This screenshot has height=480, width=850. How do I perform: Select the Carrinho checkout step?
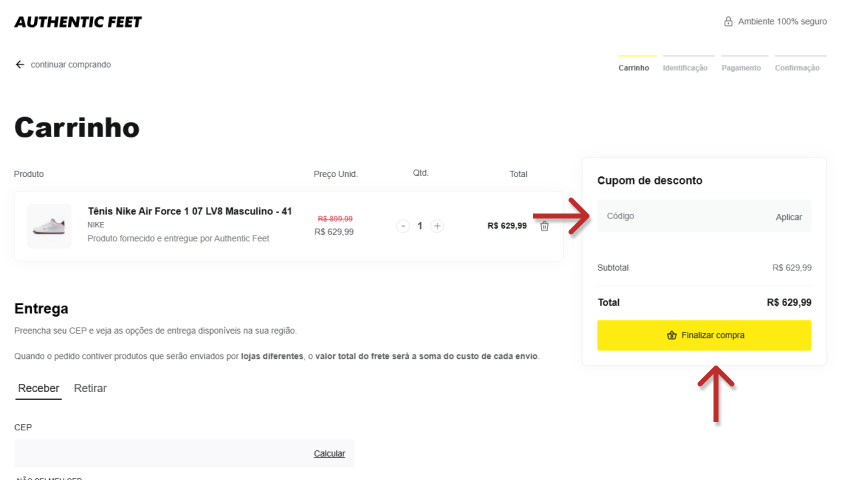click(x=634, y=68)
